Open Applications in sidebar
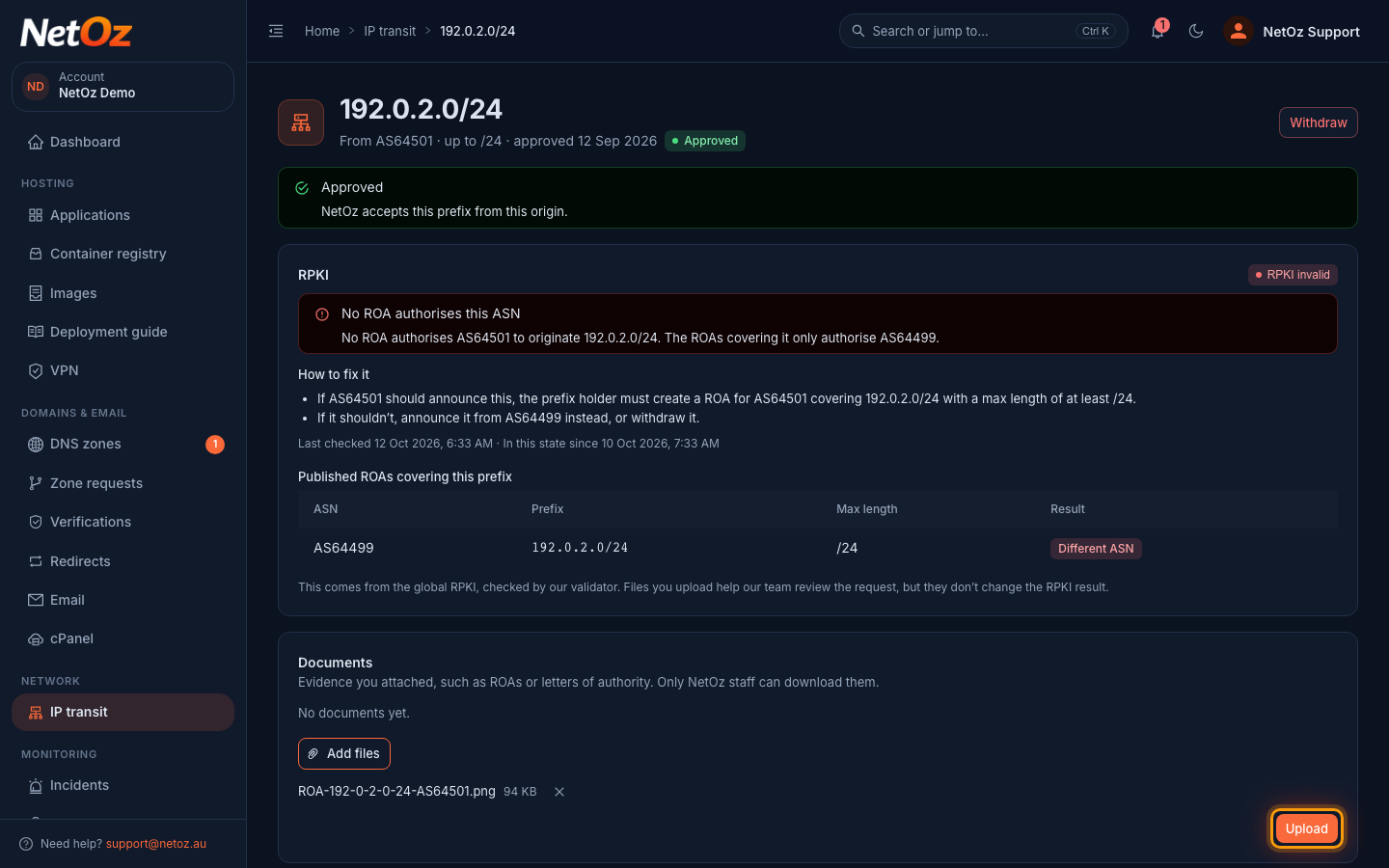Viewport: 1389px width, 868px height. [x=123, y=215]
